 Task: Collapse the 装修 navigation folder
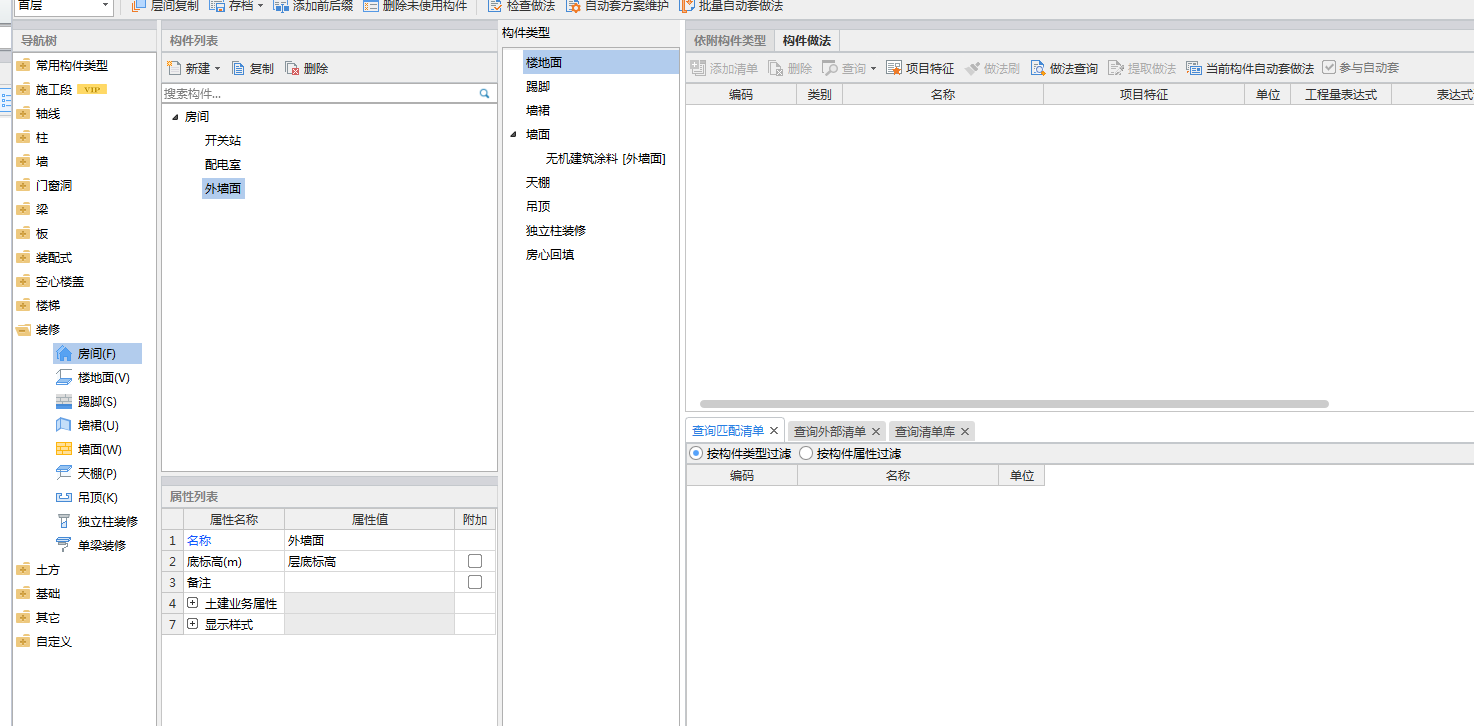[23, 329]
